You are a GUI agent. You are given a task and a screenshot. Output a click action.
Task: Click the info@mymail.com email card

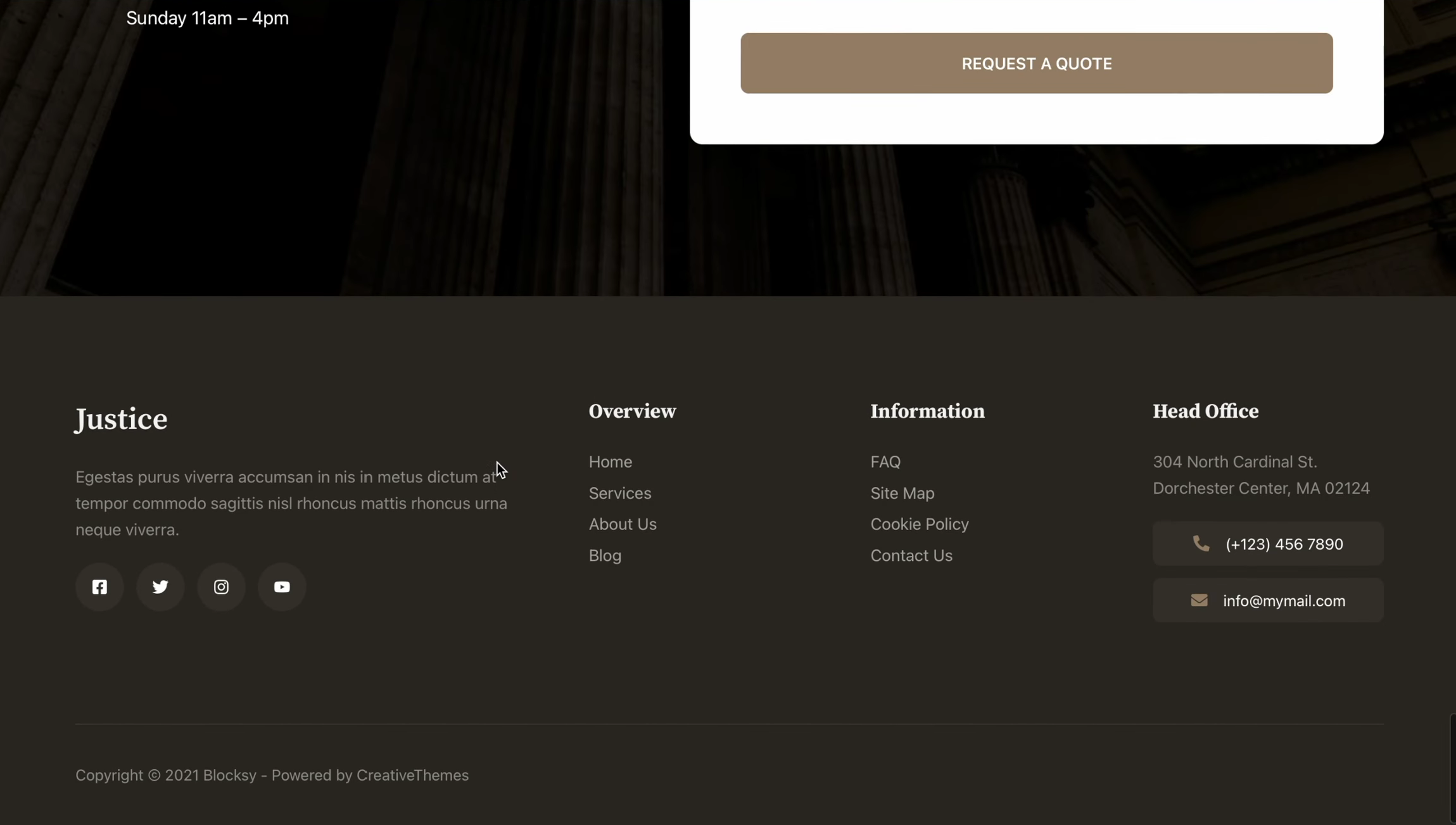[x=1269, y=600]
